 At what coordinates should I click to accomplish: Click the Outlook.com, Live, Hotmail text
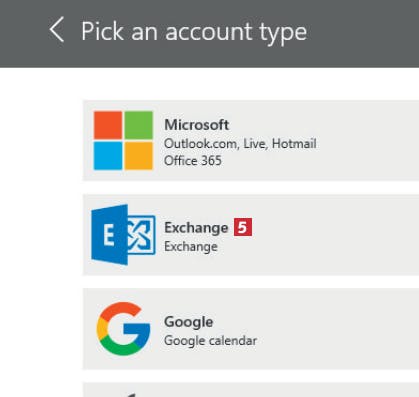[x=240, y=144]
